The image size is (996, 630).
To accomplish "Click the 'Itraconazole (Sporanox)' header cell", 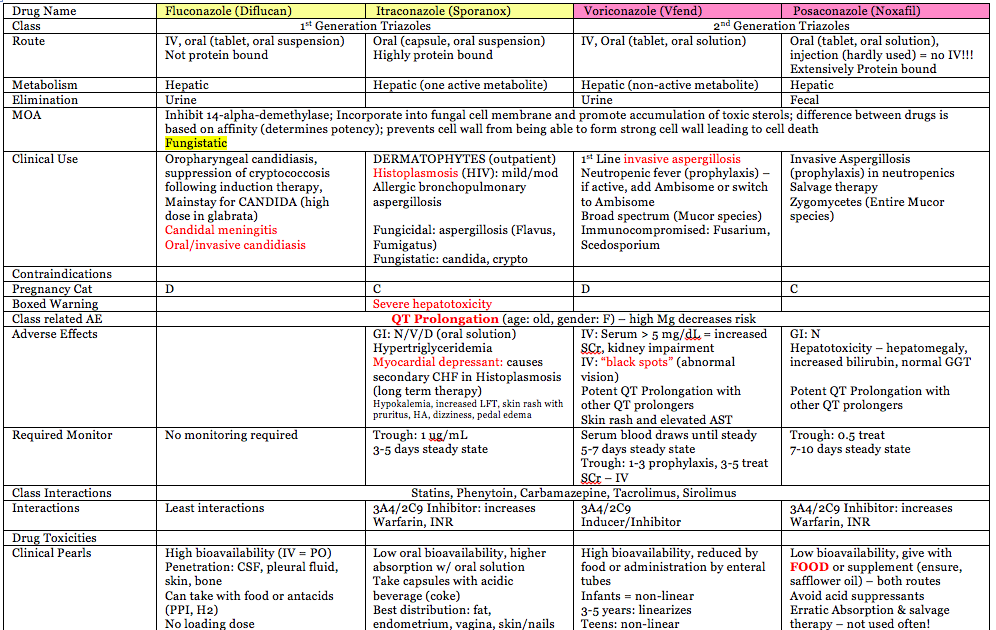I will click(469, 11).
